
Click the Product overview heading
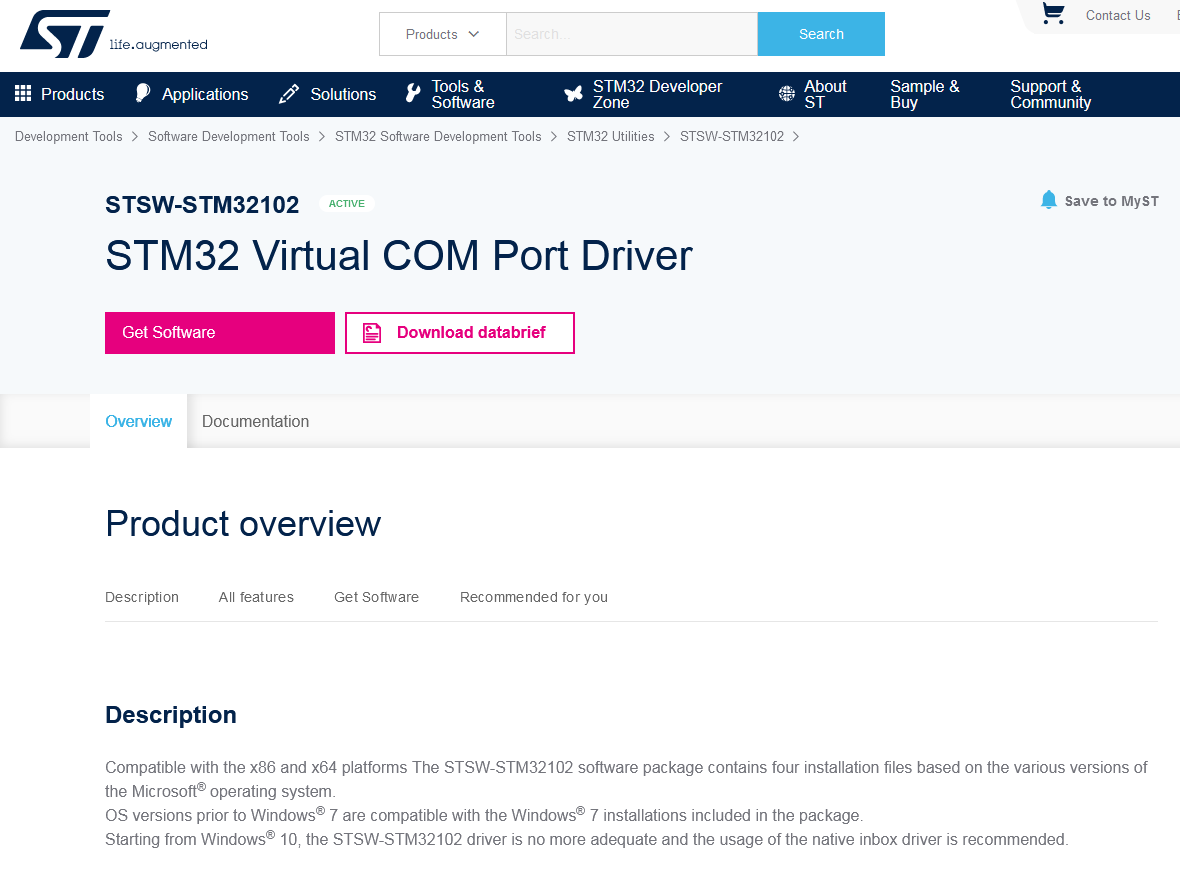point(242,524)
